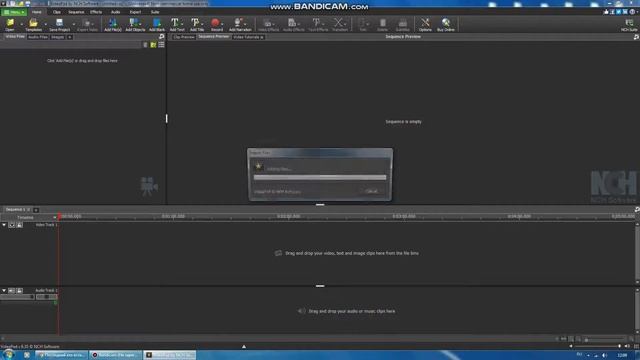Click the red playhead marker on timeline
The image size is (640, 360).
click(60, 216)
